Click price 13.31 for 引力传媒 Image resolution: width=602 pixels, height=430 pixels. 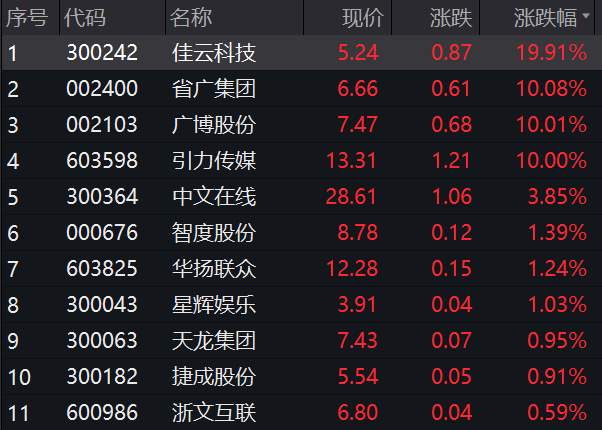(x=351, y=160)
